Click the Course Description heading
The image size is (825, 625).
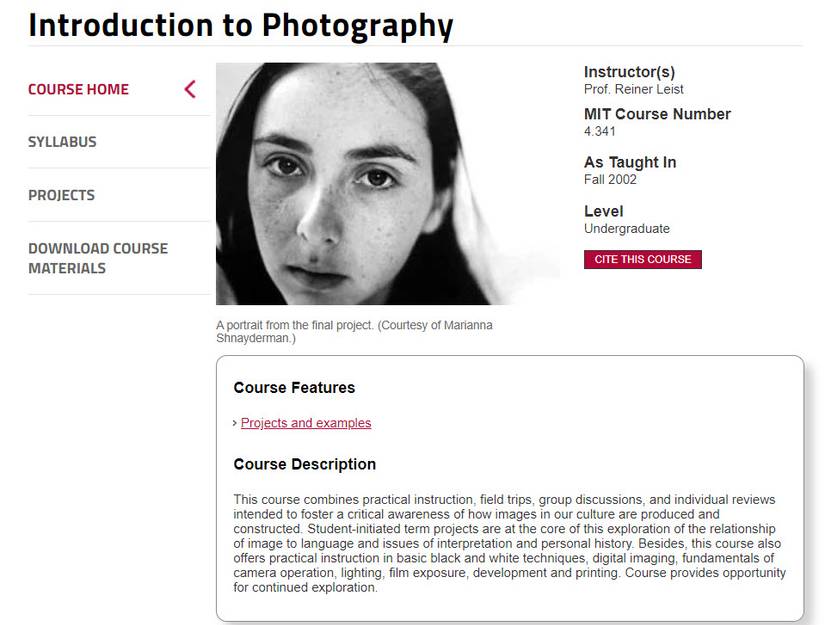click(x=304, y=464)
